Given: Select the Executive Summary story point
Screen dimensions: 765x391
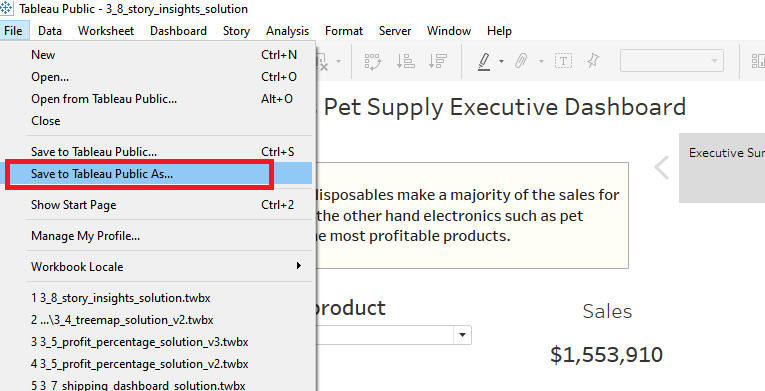Looking at the screenshot, I should click(722, 167).
